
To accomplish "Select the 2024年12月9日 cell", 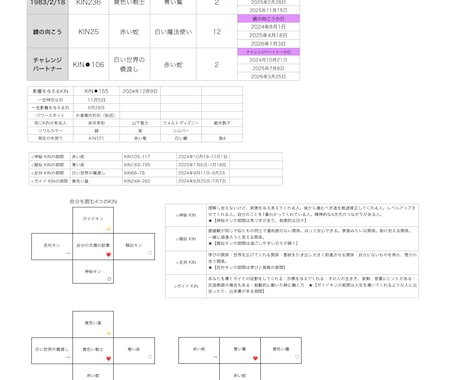I will tap(140, 91).
